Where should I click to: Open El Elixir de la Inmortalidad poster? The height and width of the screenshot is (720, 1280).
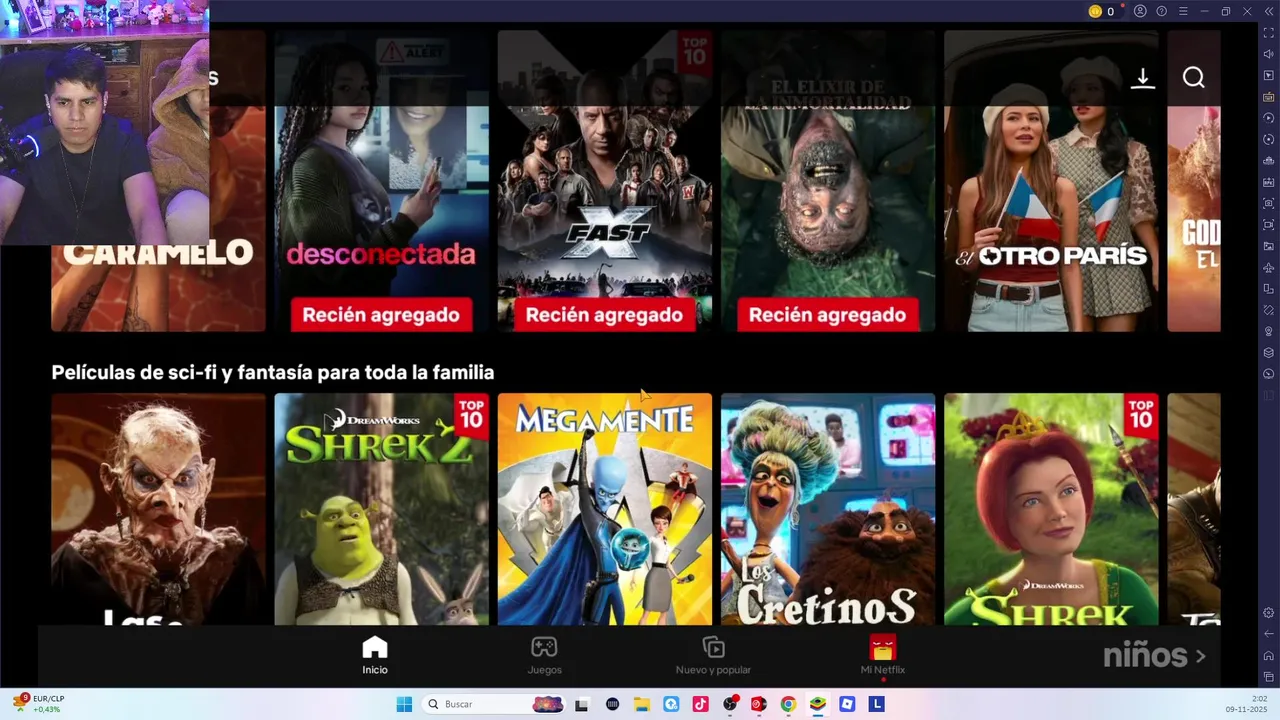tap(828, 181)
